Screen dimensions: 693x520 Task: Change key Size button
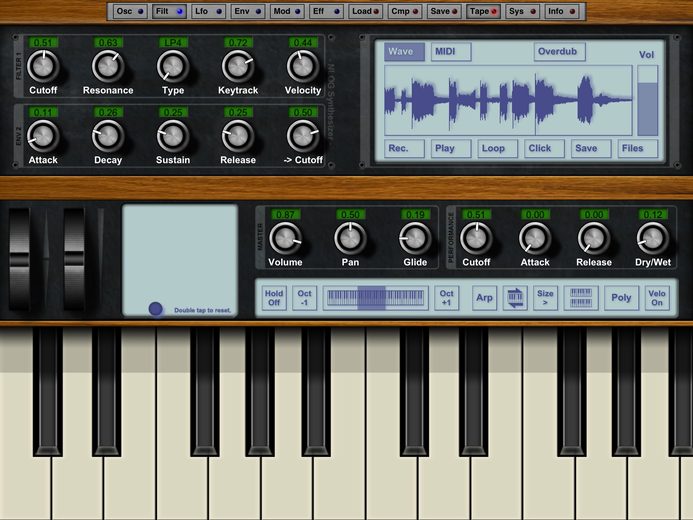pyautogui.click(x=545, y=298)
